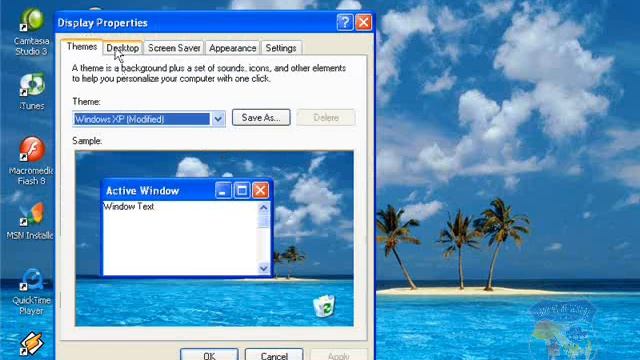Click the Display Properties title text
This screenshot has width=640, height=360.
[102, 23]
